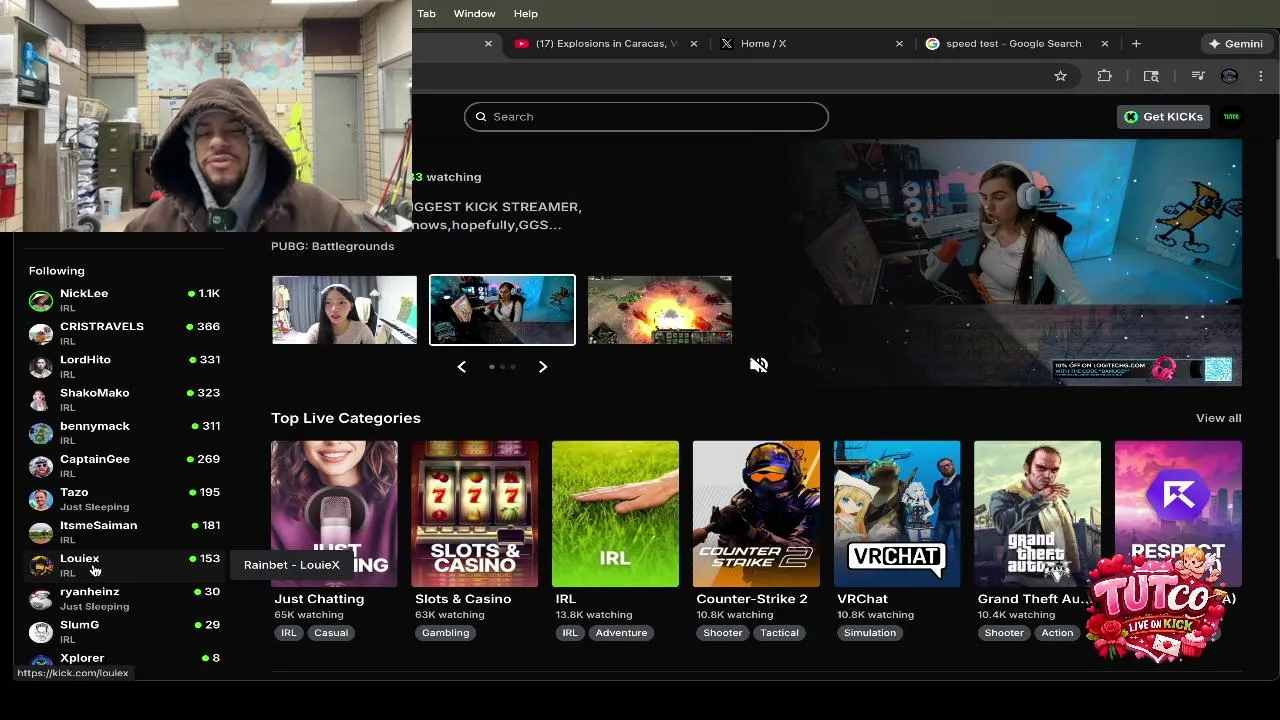
Task: Open a new browser tab with plus
Action: (1136, 44)
